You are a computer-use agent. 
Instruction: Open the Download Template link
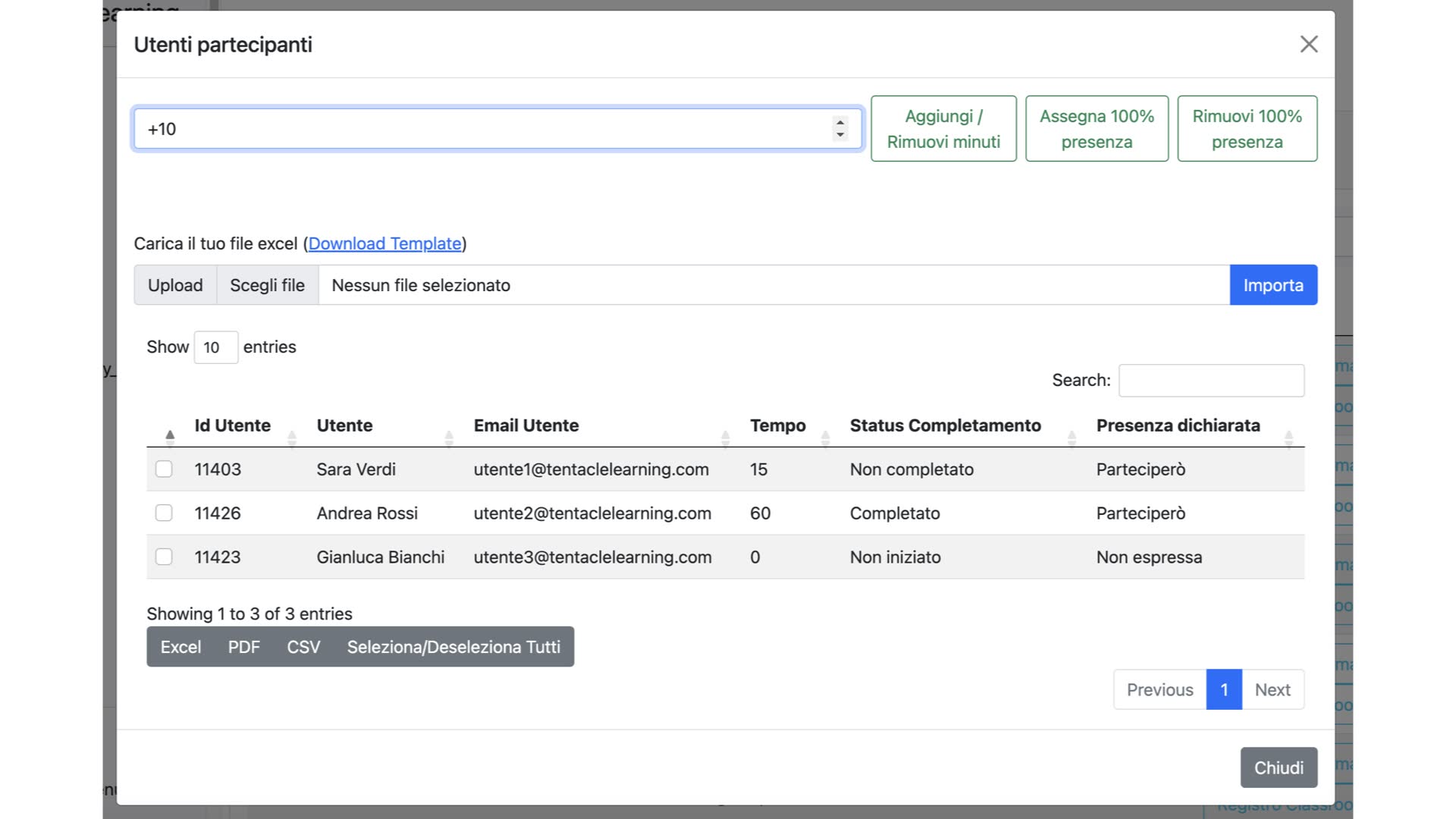click(384, 243)
